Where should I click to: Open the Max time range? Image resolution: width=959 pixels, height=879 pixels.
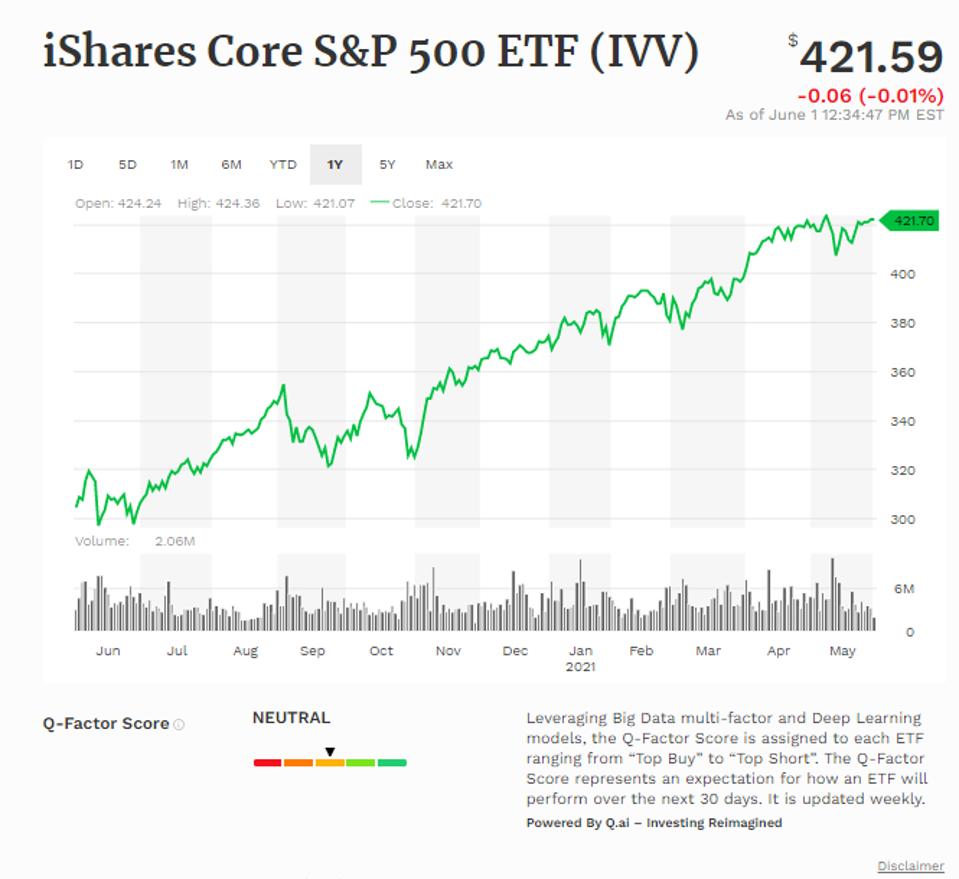click(x=439, y=164)
